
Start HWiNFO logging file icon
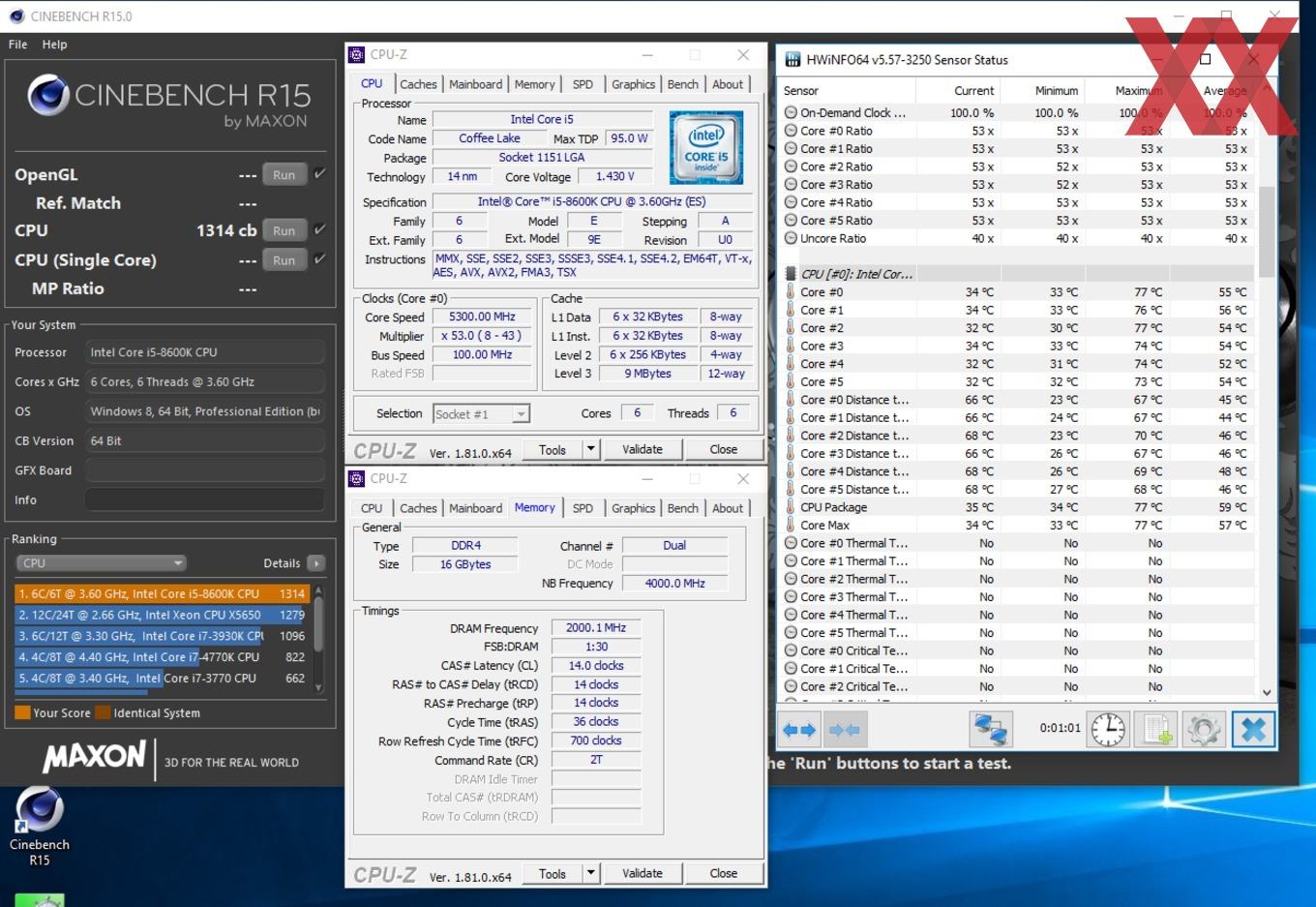pyautogui.click(x=1157, y=730)
